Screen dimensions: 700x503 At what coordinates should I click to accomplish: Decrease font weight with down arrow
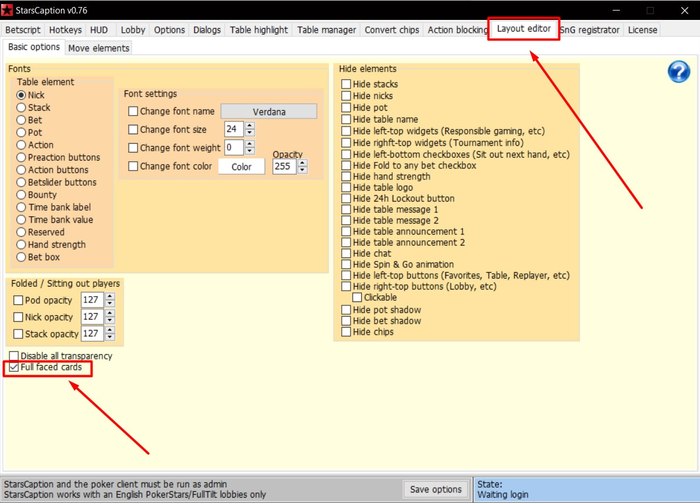coord(250,151)
